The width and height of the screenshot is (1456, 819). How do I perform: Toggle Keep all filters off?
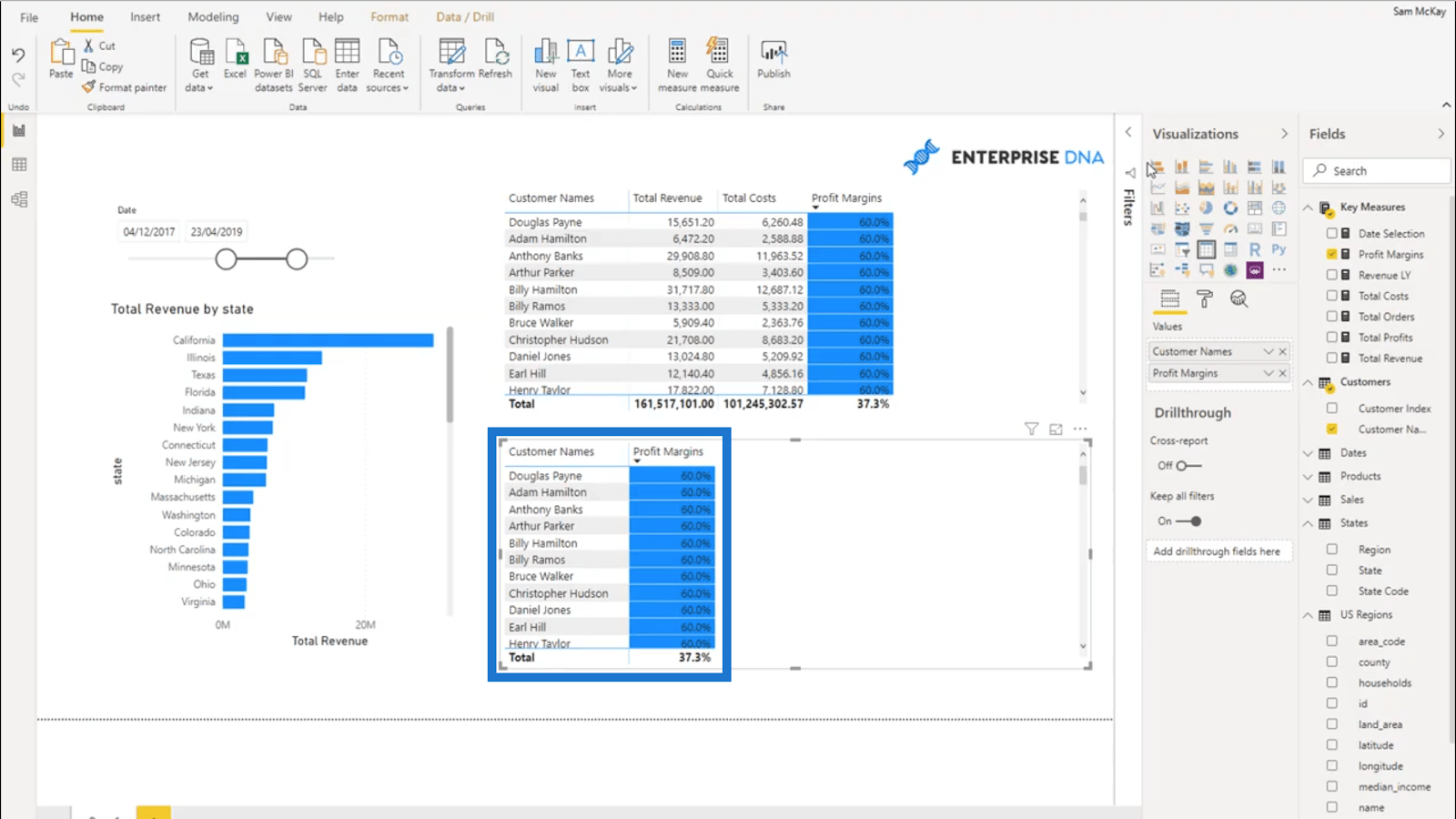tap(1188, 521)
